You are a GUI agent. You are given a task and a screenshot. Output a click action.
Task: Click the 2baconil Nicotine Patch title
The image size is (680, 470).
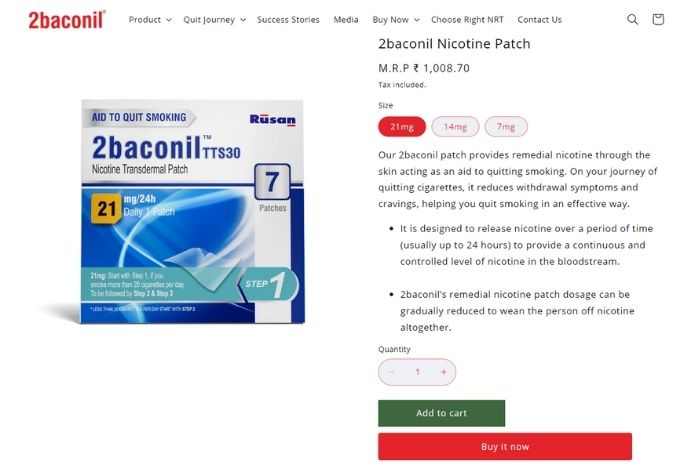click(454, 44)
